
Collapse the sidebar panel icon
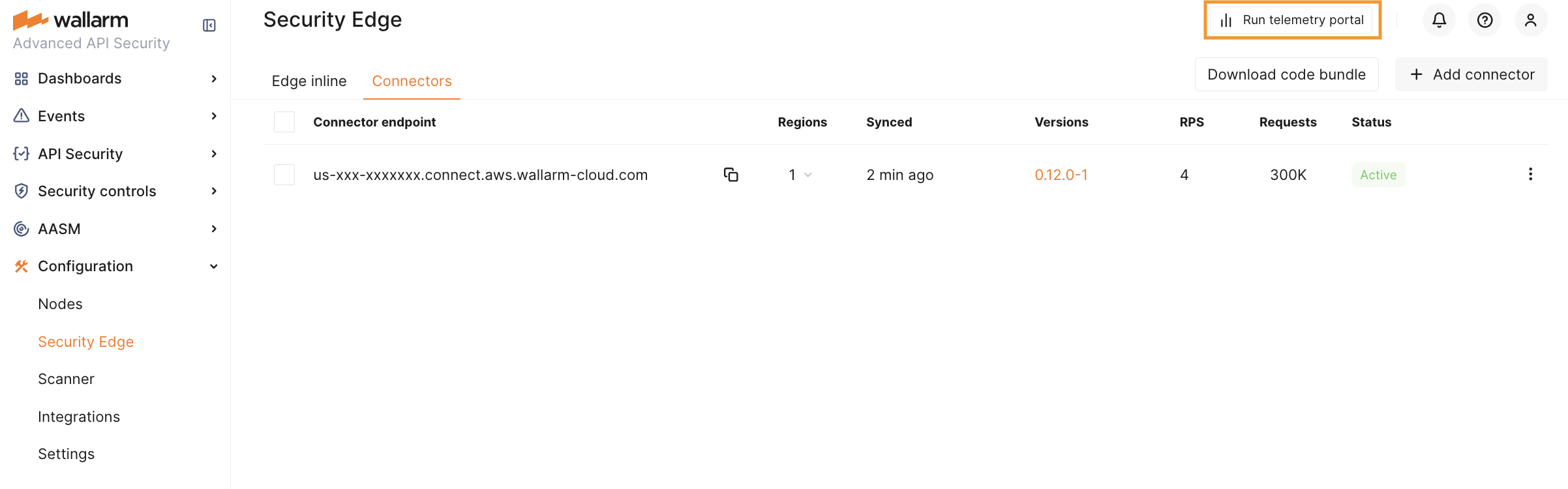click(209, 25)
